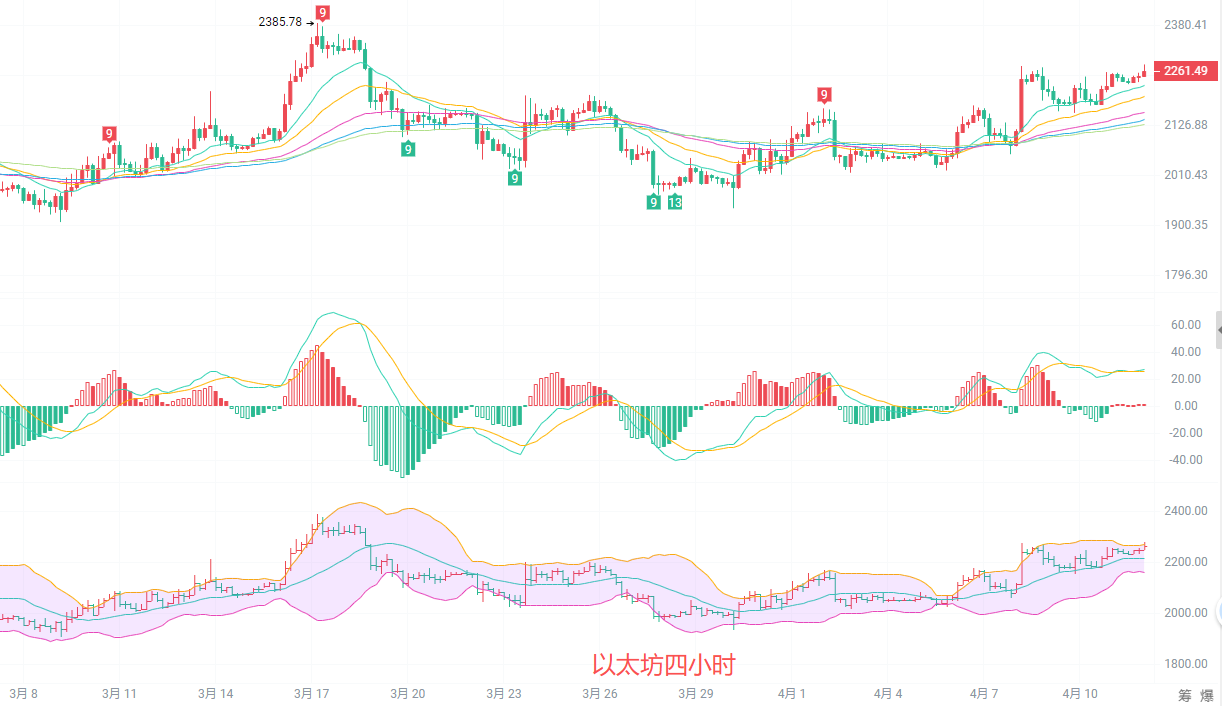This screenshot has width=1222, height=706.
Task: Click the 2380.41 price axis label
Action: [1186, 25]
